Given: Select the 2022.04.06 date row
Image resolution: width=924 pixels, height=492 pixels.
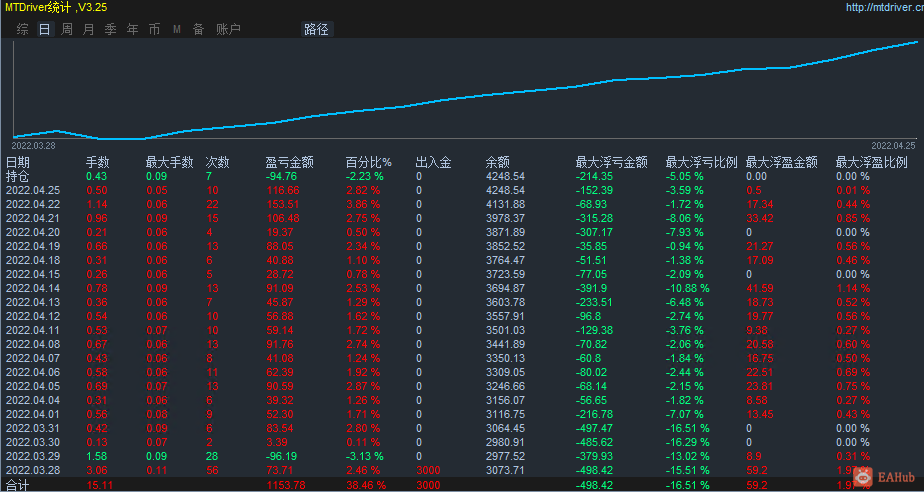Looking at the screenshot, I should [x=32, y=372].
